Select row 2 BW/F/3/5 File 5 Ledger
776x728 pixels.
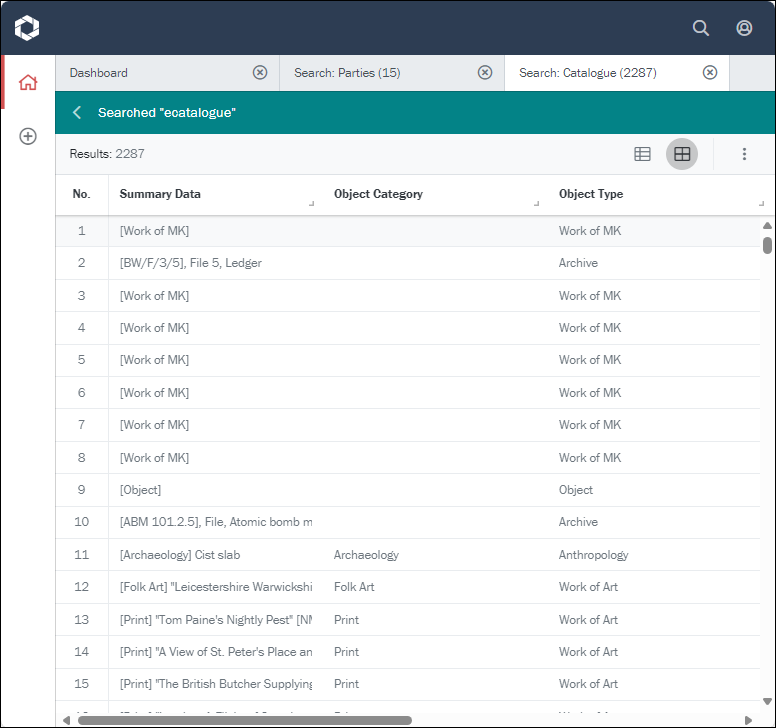(x=190, y=263)
